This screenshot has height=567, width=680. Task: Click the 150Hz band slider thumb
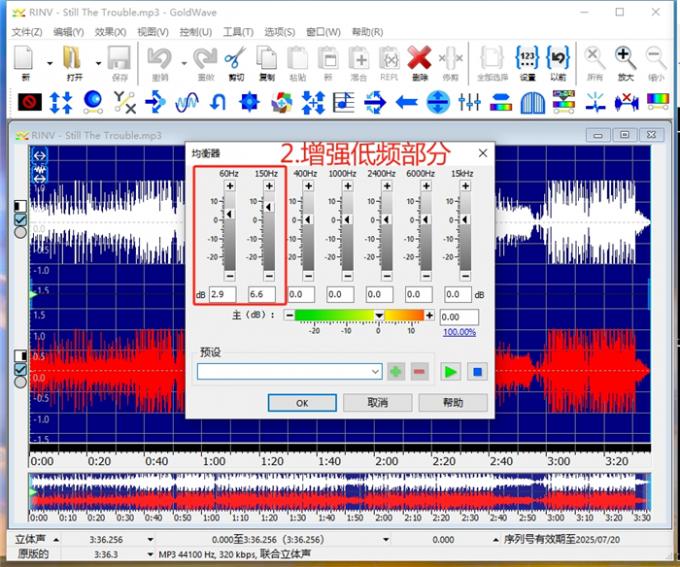click(x=269, y=207)
